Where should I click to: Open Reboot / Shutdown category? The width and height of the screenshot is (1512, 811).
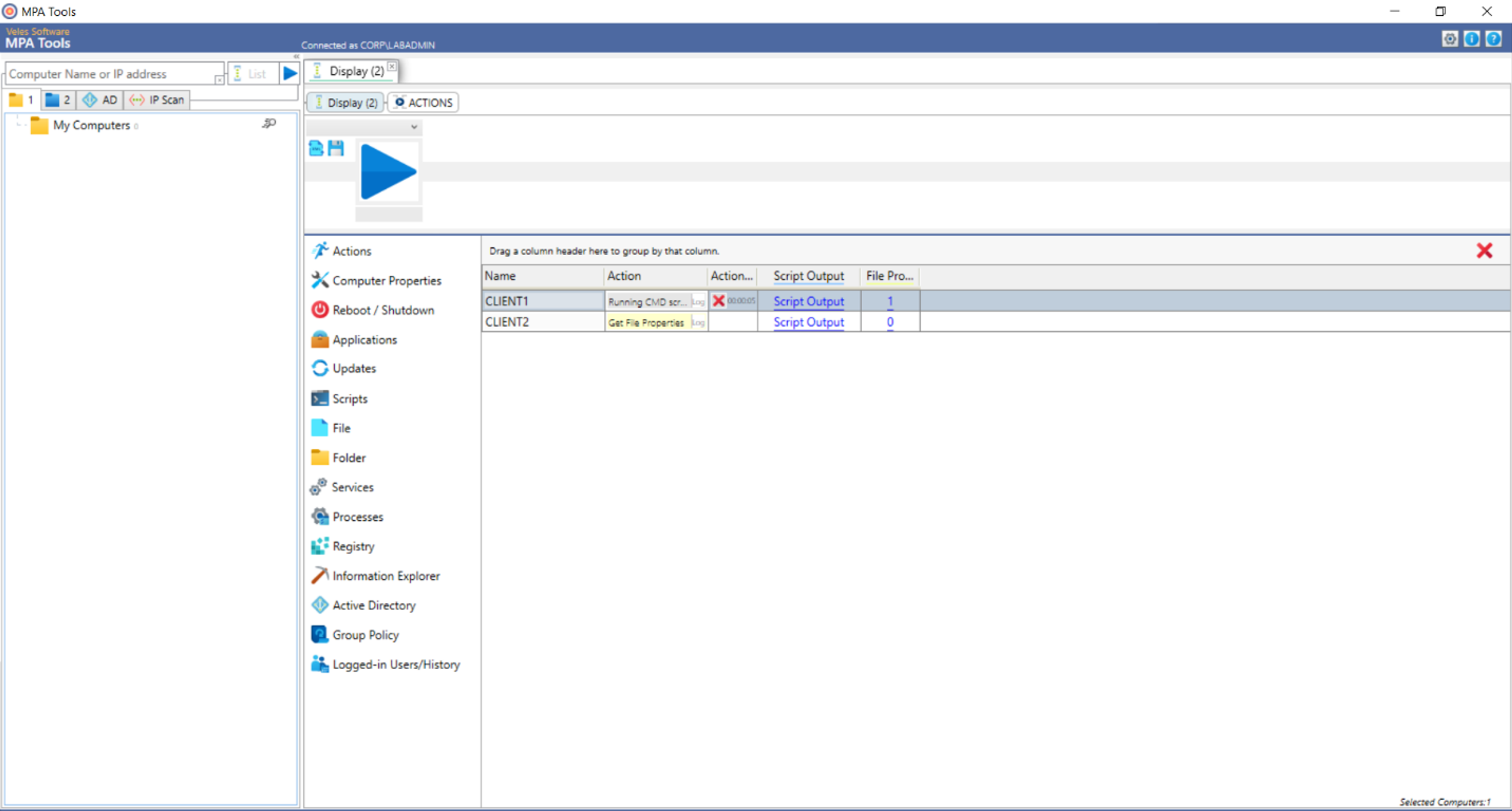click(373, 310)
